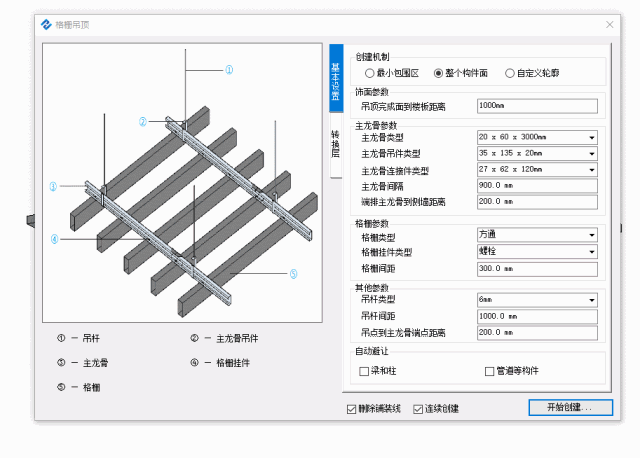The width and height of the screenshot is (640, 458).
Task: Uncheck the 连续创建 checkbox
Action: (418, 409)
